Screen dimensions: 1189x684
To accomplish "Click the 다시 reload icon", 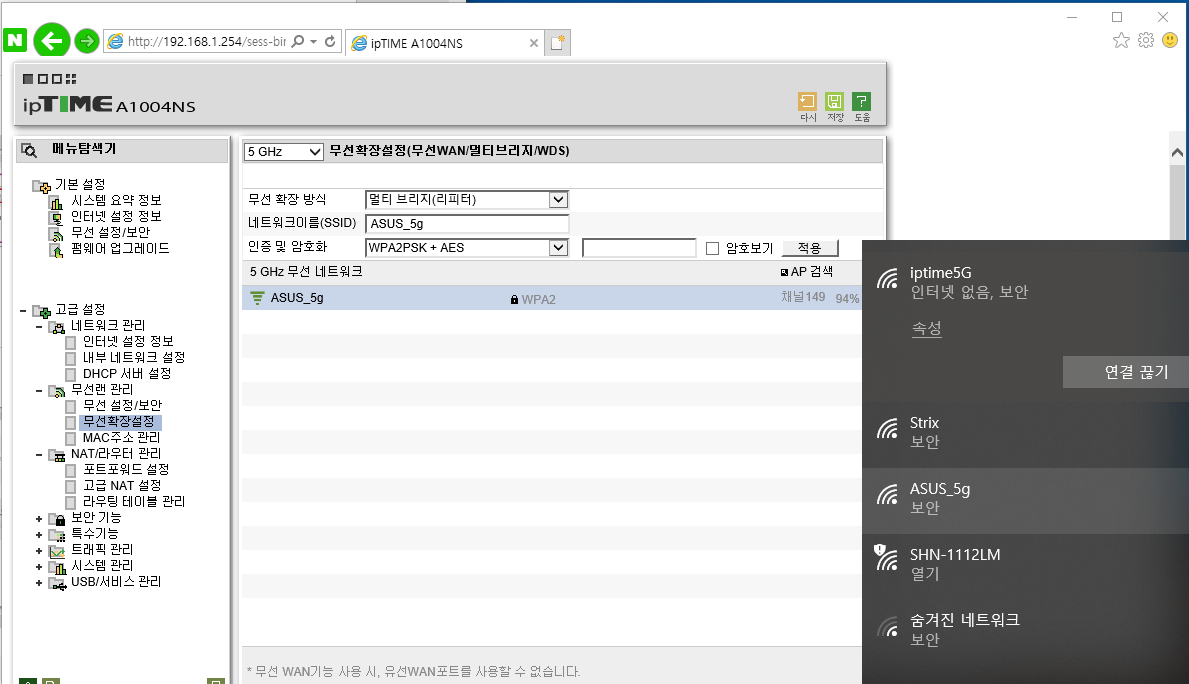I will pos(808,107).
